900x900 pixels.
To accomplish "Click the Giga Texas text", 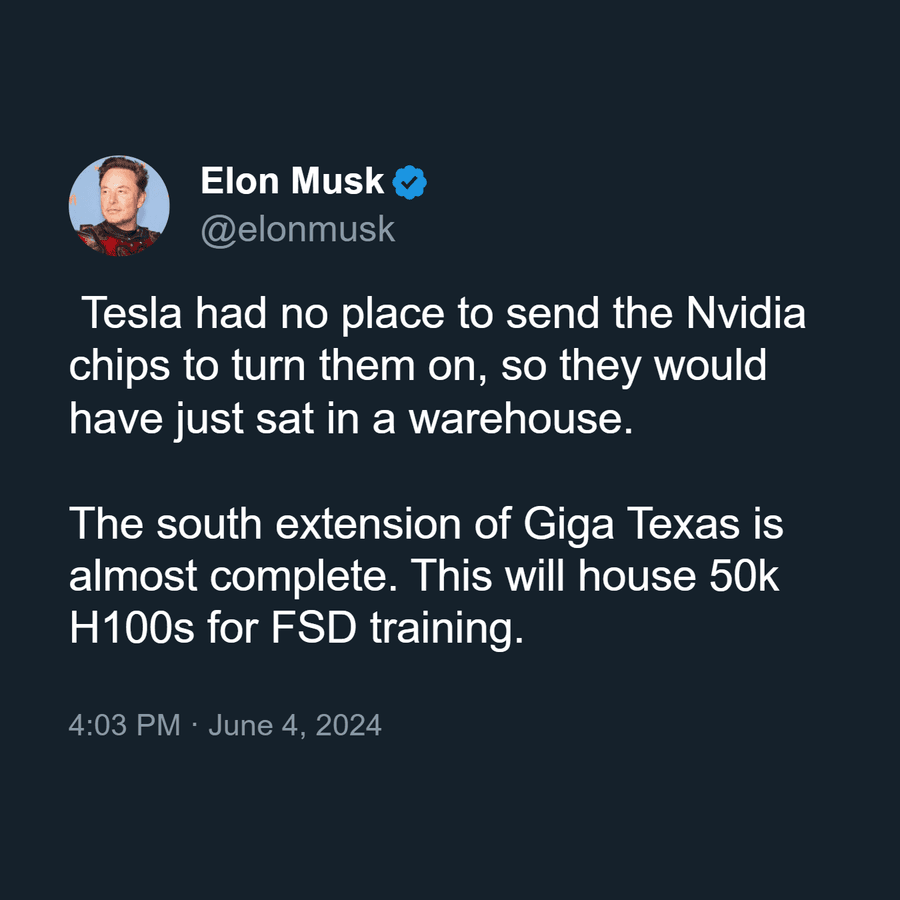I will tap(631, 525).
